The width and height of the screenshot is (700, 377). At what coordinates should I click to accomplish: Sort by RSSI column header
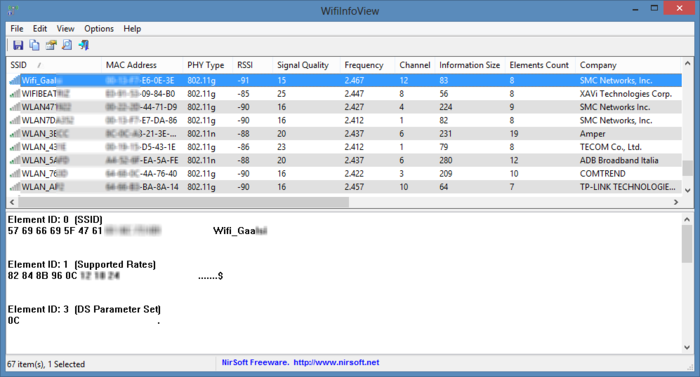click(253, 65)
